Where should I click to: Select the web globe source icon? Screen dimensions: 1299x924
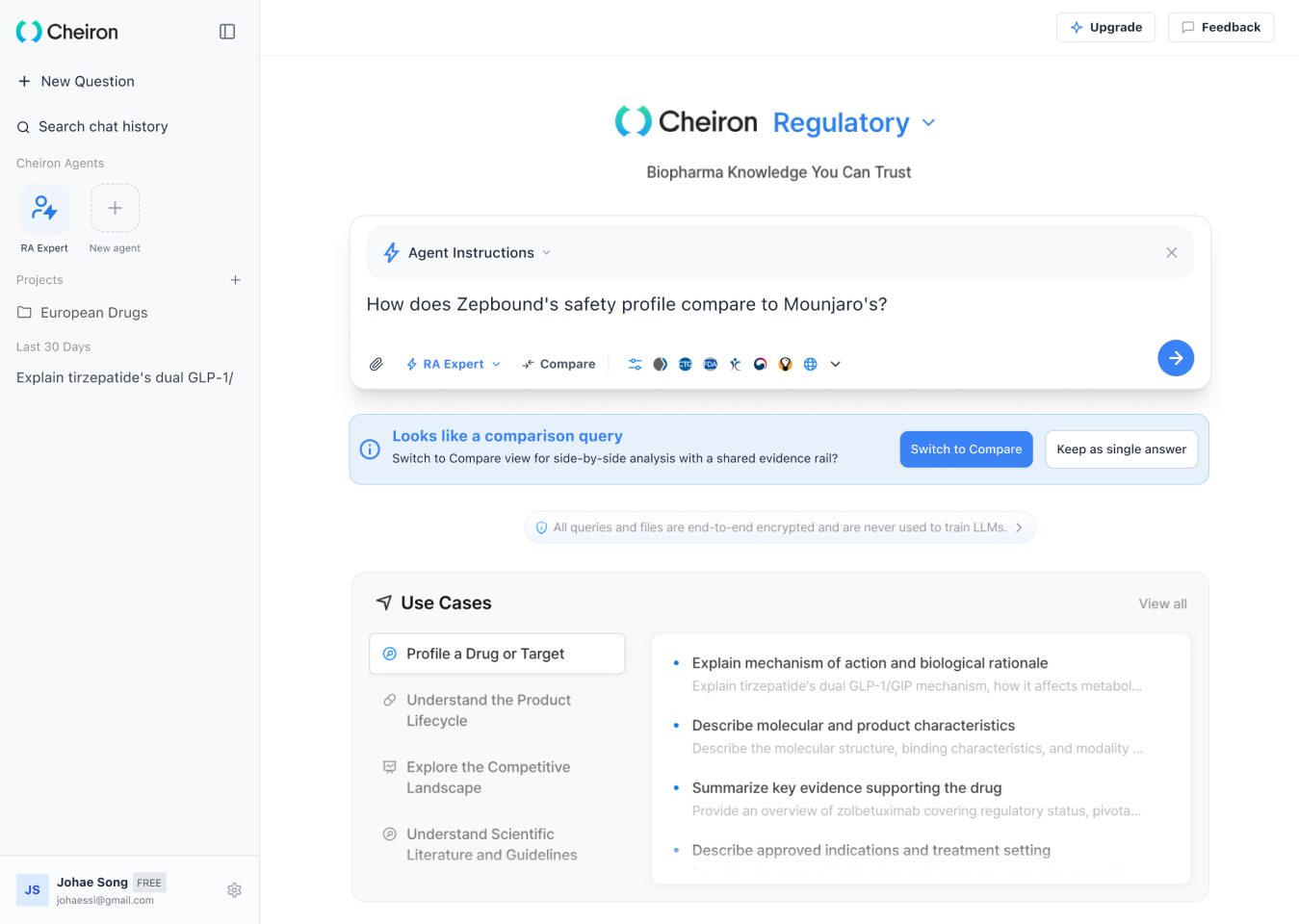(811, 364)
